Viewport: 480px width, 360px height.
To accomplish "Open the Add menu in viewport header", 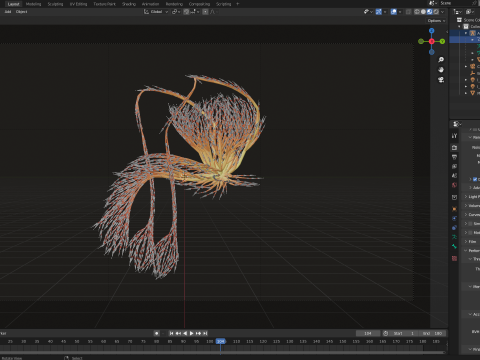I will 8,12.
